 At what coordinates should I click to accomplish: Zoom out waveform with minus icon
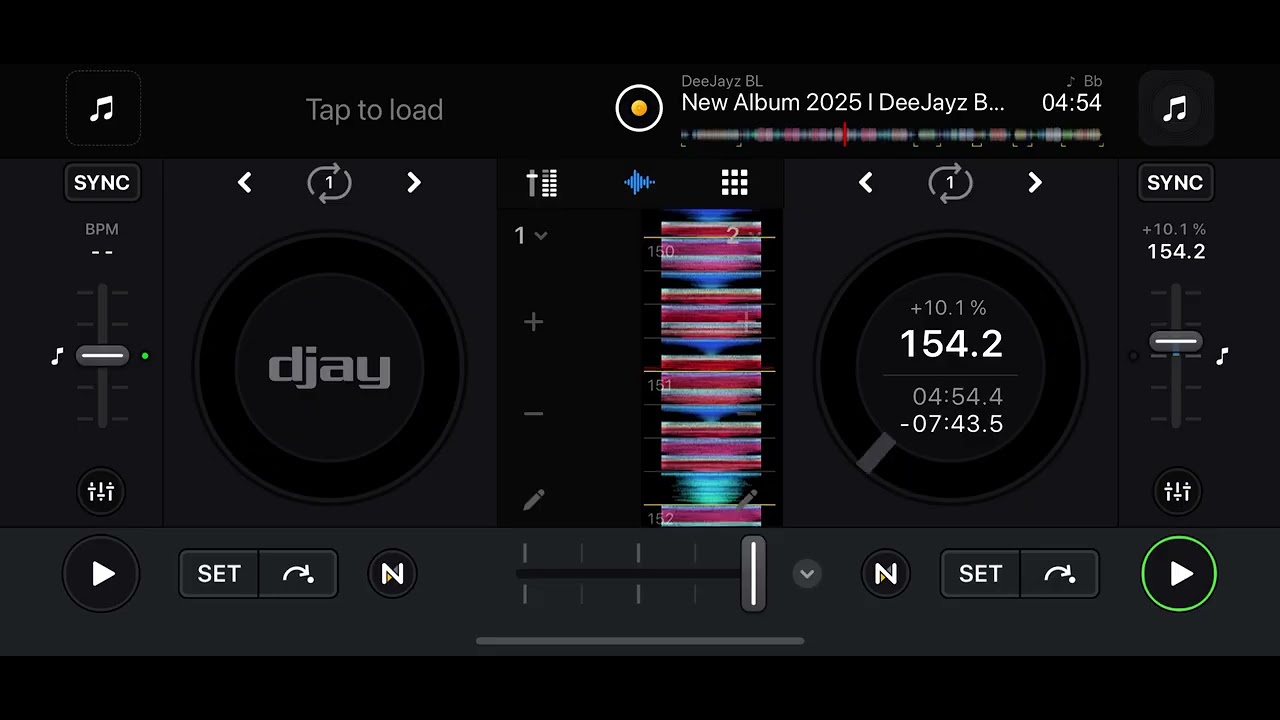534,414
